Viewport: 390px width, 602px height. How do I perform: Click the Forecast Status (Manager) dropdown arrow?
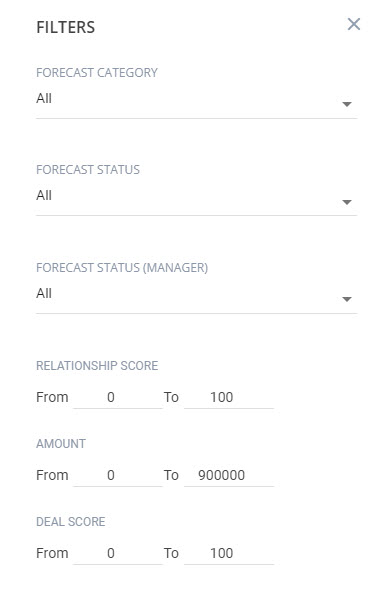tap(347, 299)
